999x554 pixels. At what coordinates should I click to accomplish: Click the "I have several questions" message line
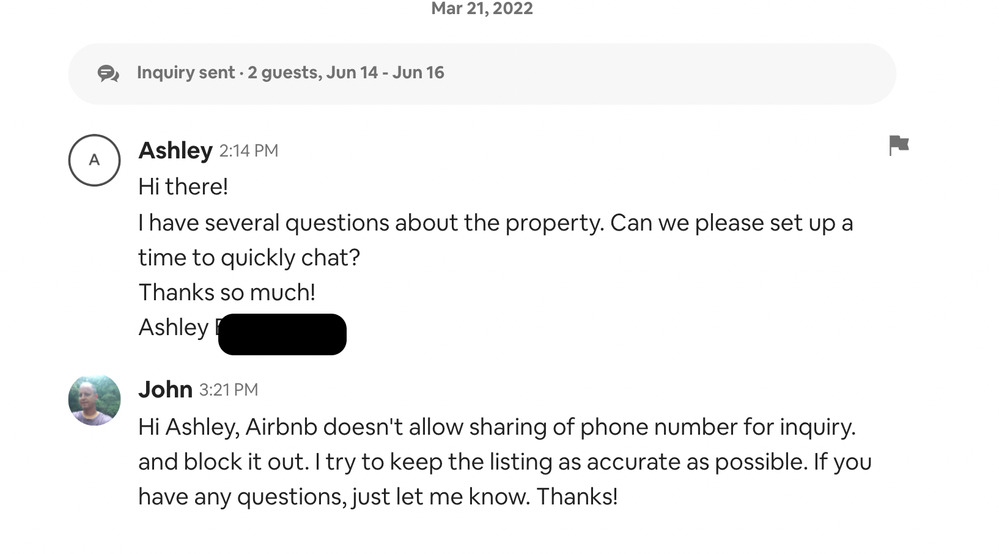(x=495, y=222)
